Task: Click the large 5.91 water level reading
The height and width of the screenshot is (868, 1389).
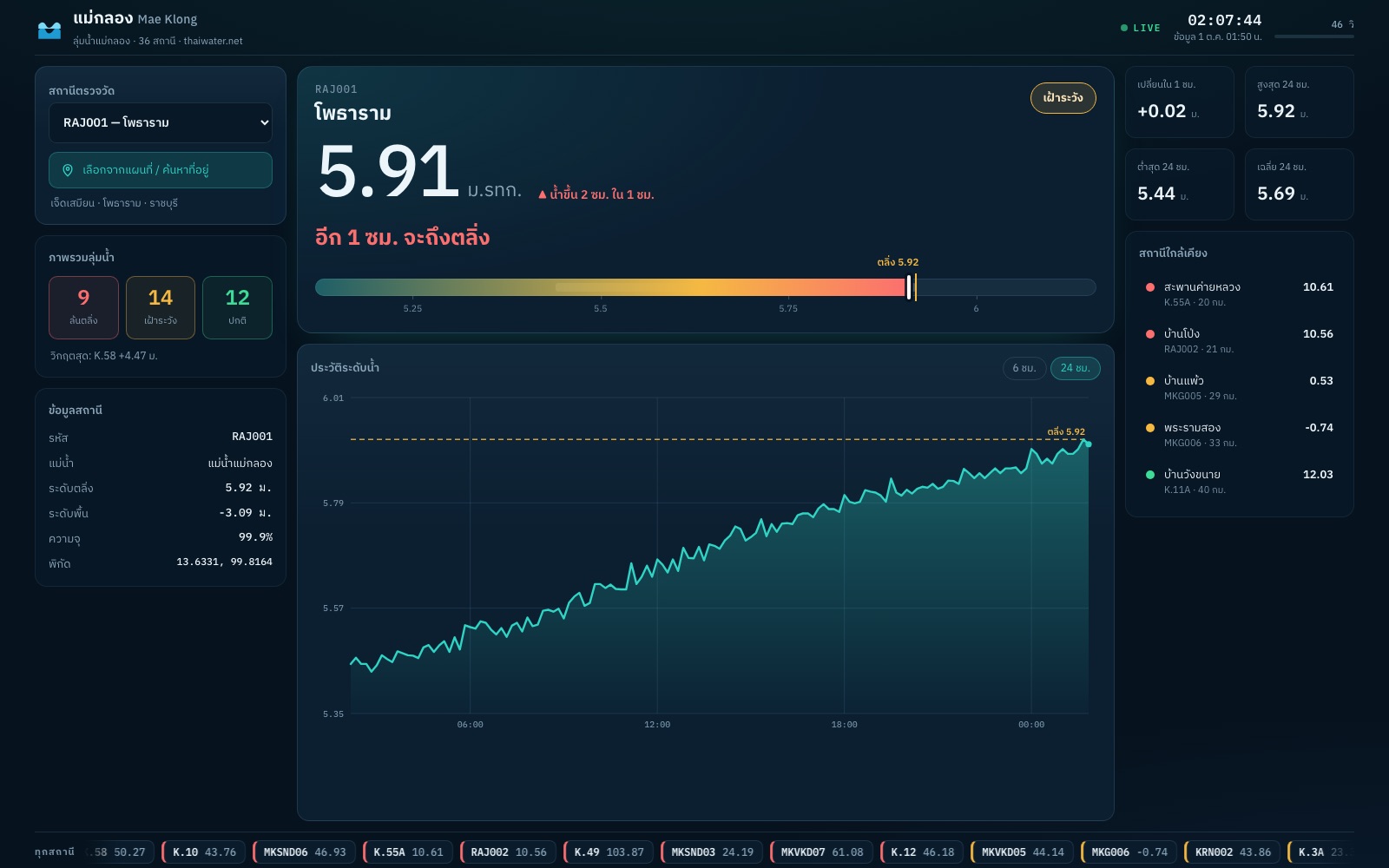Action: 388,171
